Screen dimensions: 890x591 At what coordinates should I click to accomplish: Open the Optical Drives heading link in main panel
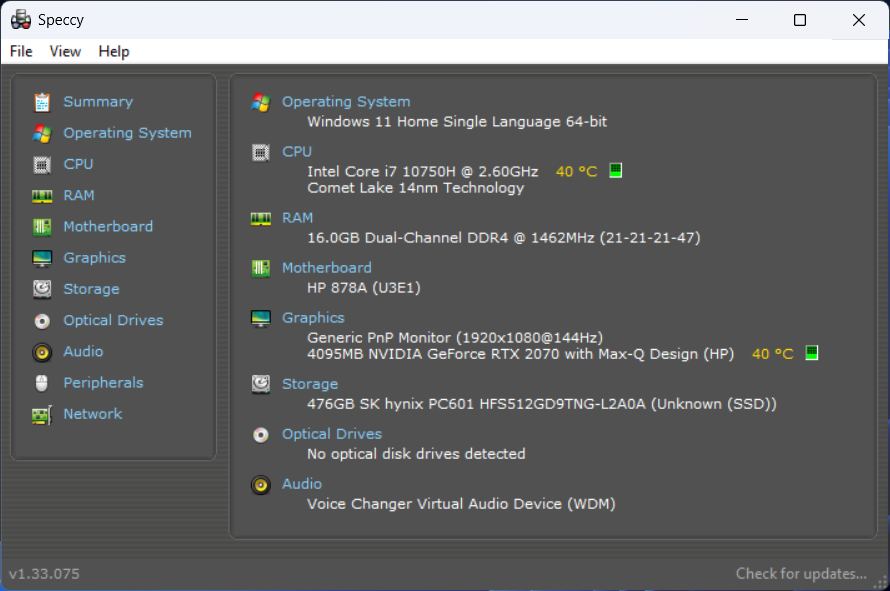pyautogui.click(x=332, y=434)
